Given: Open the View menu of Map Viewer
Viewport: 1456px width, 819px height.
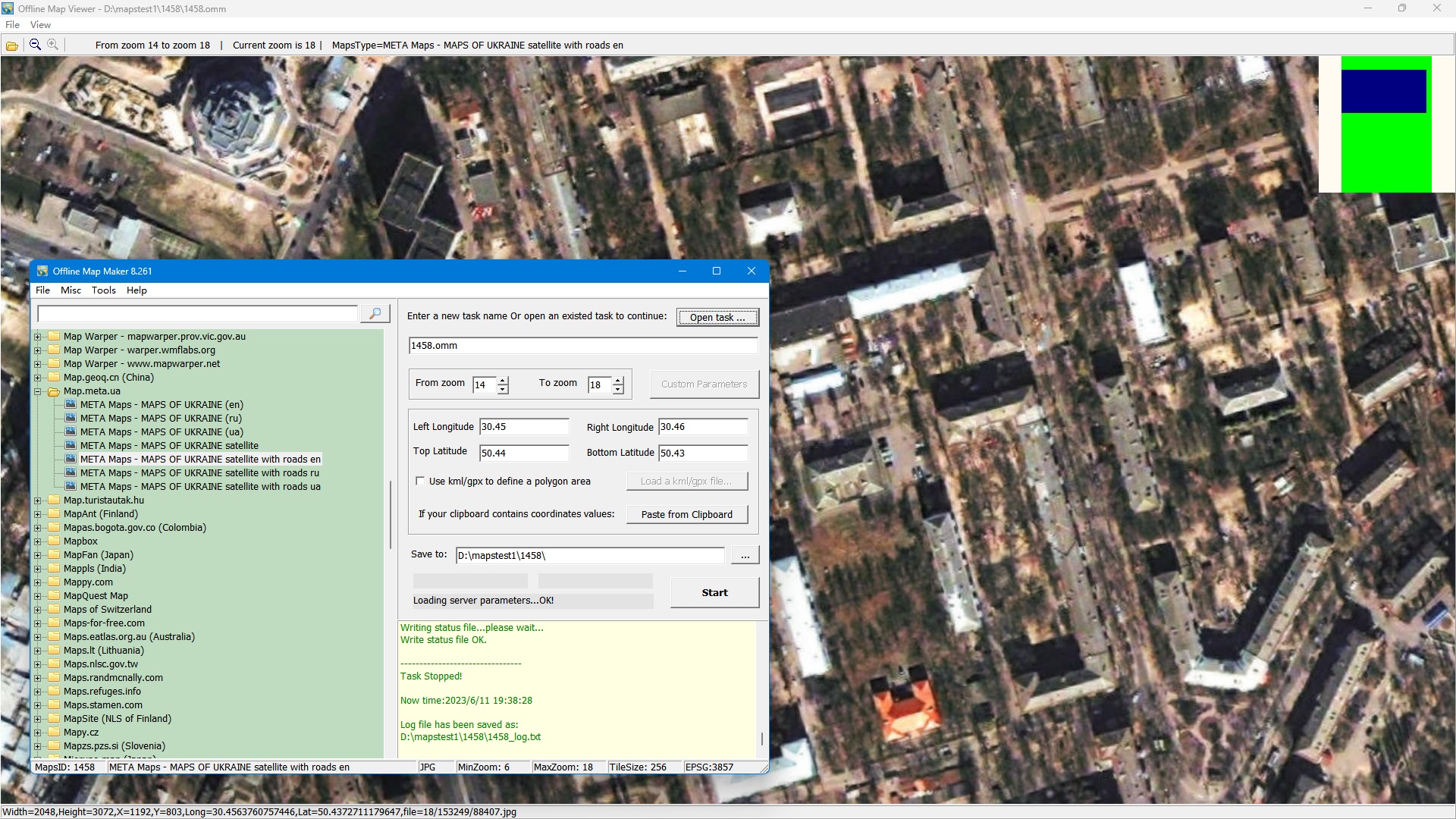Looking at the screenshot, I should pyautogui.click(x=40, y=25).
